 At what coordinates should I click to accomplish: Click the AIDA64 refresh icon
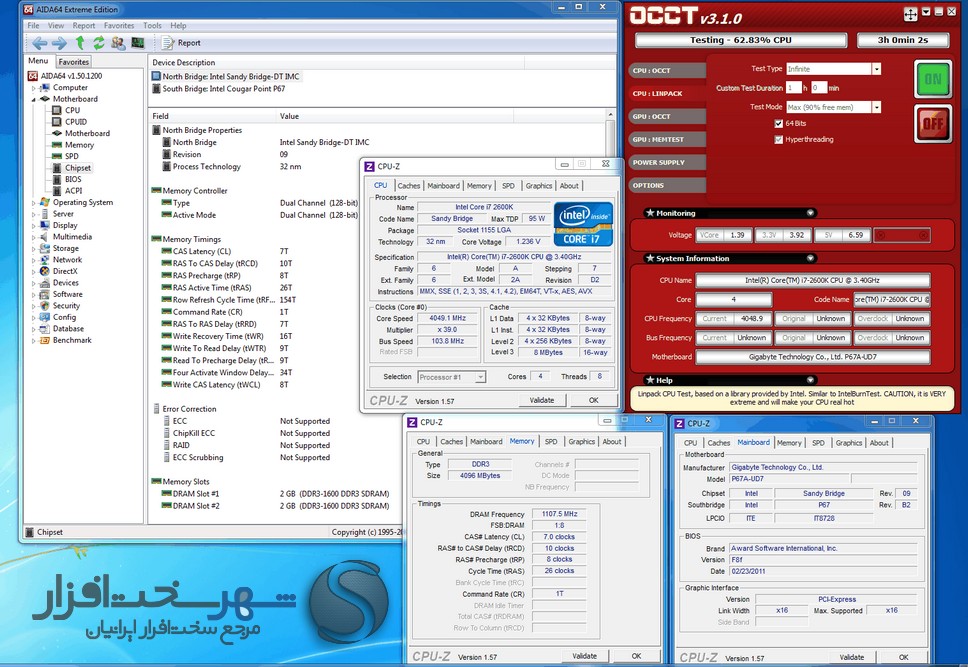[99, 43]
